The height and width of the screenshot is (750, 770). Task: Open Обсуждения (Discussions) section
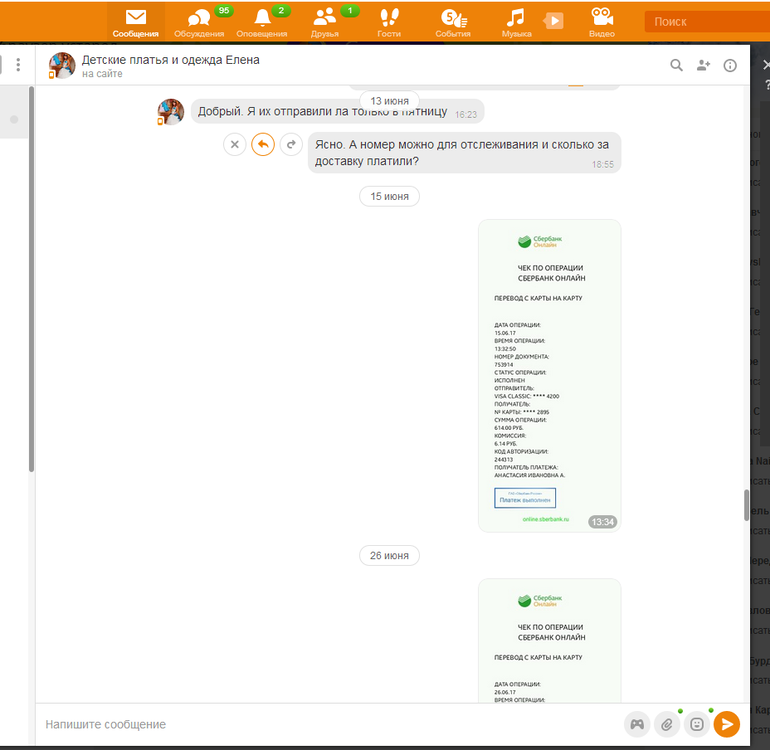pos(199,21)
